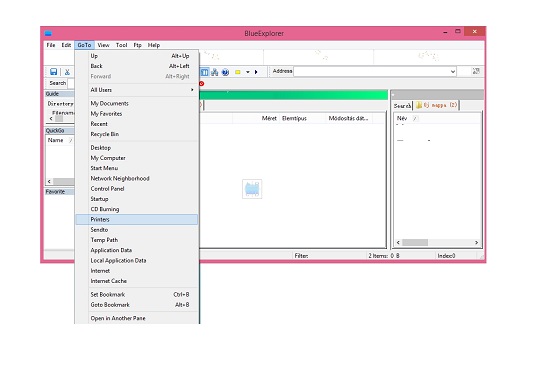Image resolution: width=550 pixels, height=378 pixels.
Task: Click inside the Address input field
Action: pos(371,72)
